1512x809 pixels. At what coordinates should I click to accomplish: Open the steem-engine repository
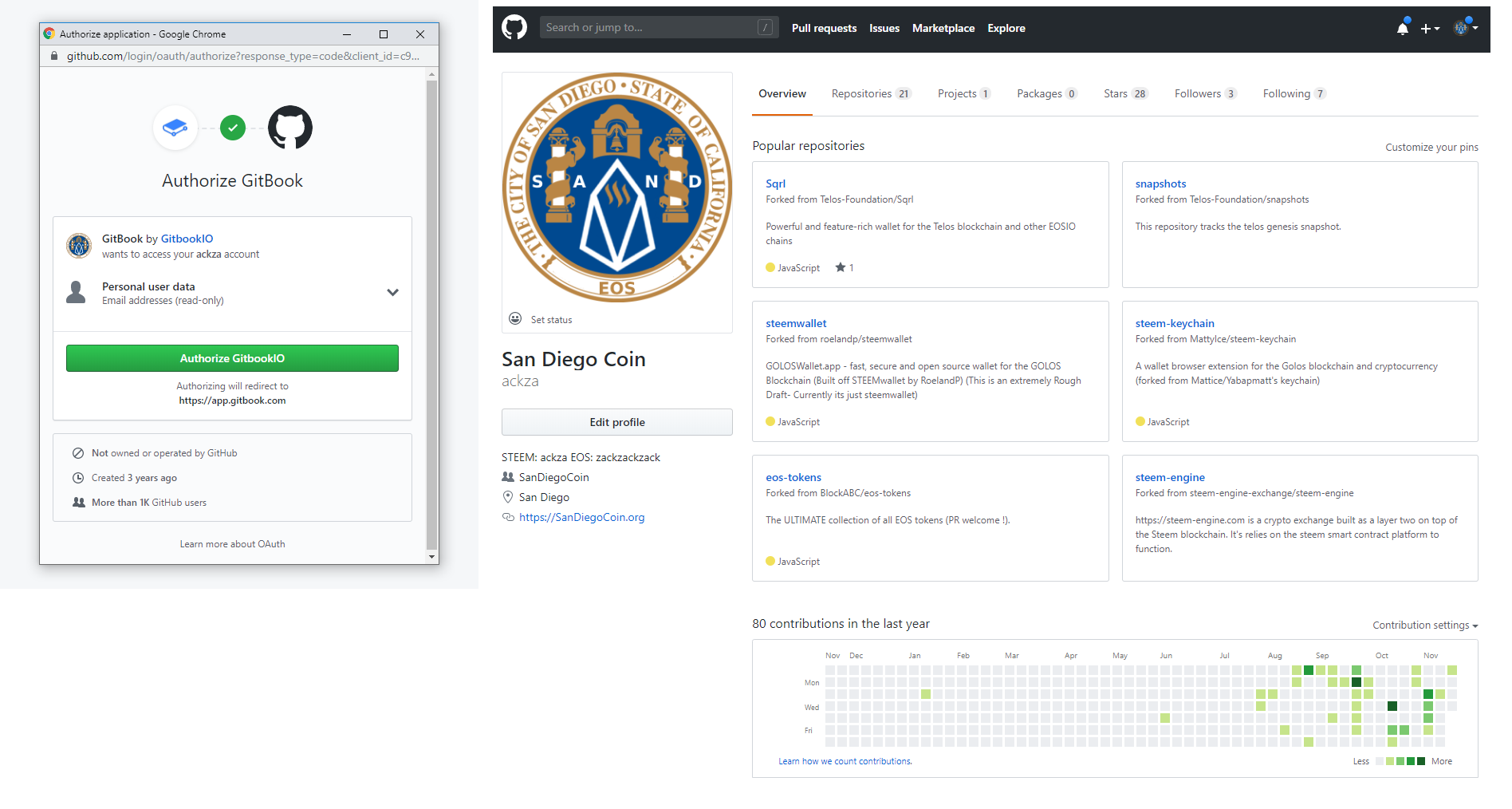tap(1170, 477)
